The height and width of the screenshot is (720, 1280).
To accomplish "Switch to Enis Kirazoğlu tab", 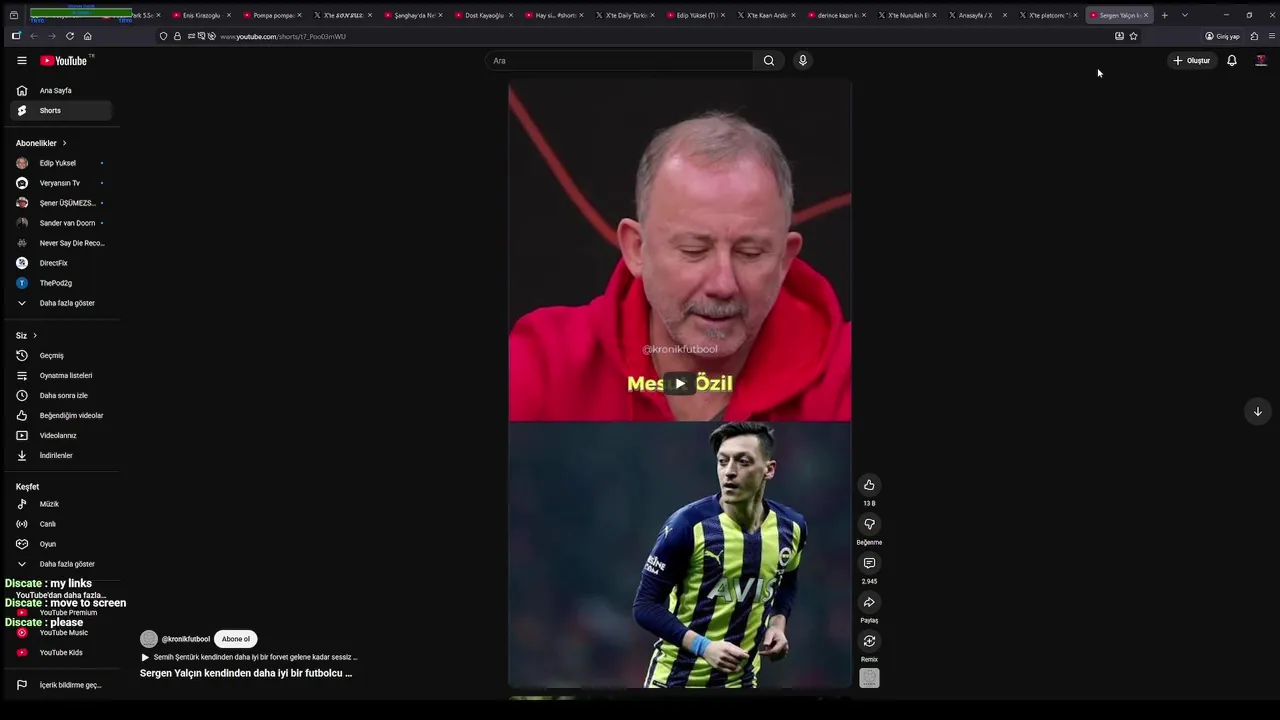I will tap(201, 15).
